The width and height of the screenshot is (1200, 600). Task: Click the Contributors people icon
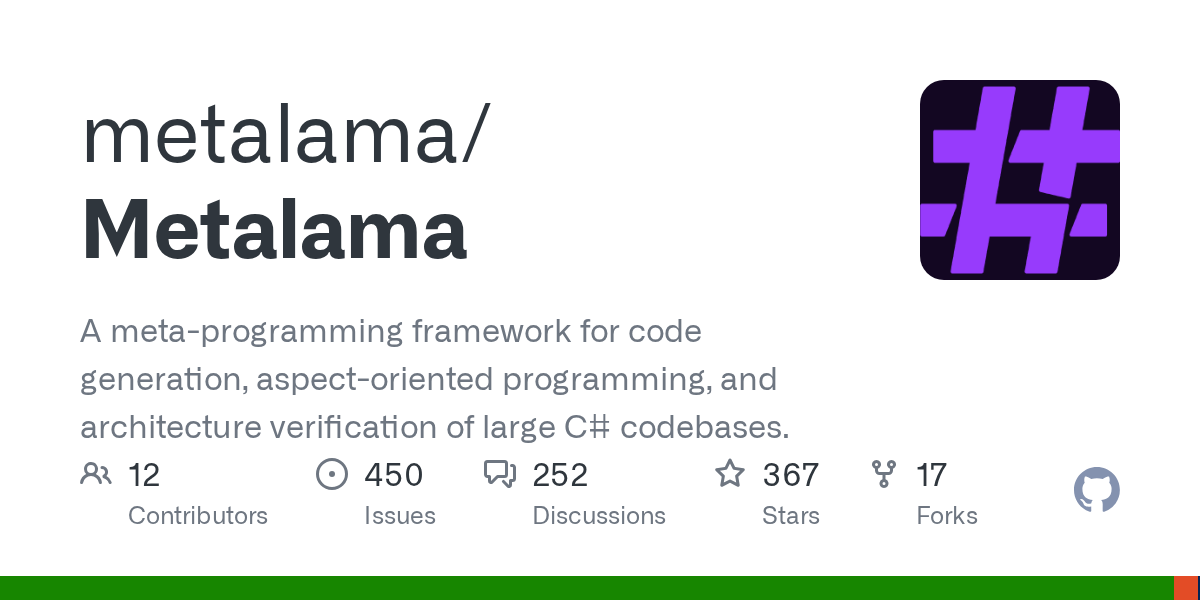tap(96, 474)
